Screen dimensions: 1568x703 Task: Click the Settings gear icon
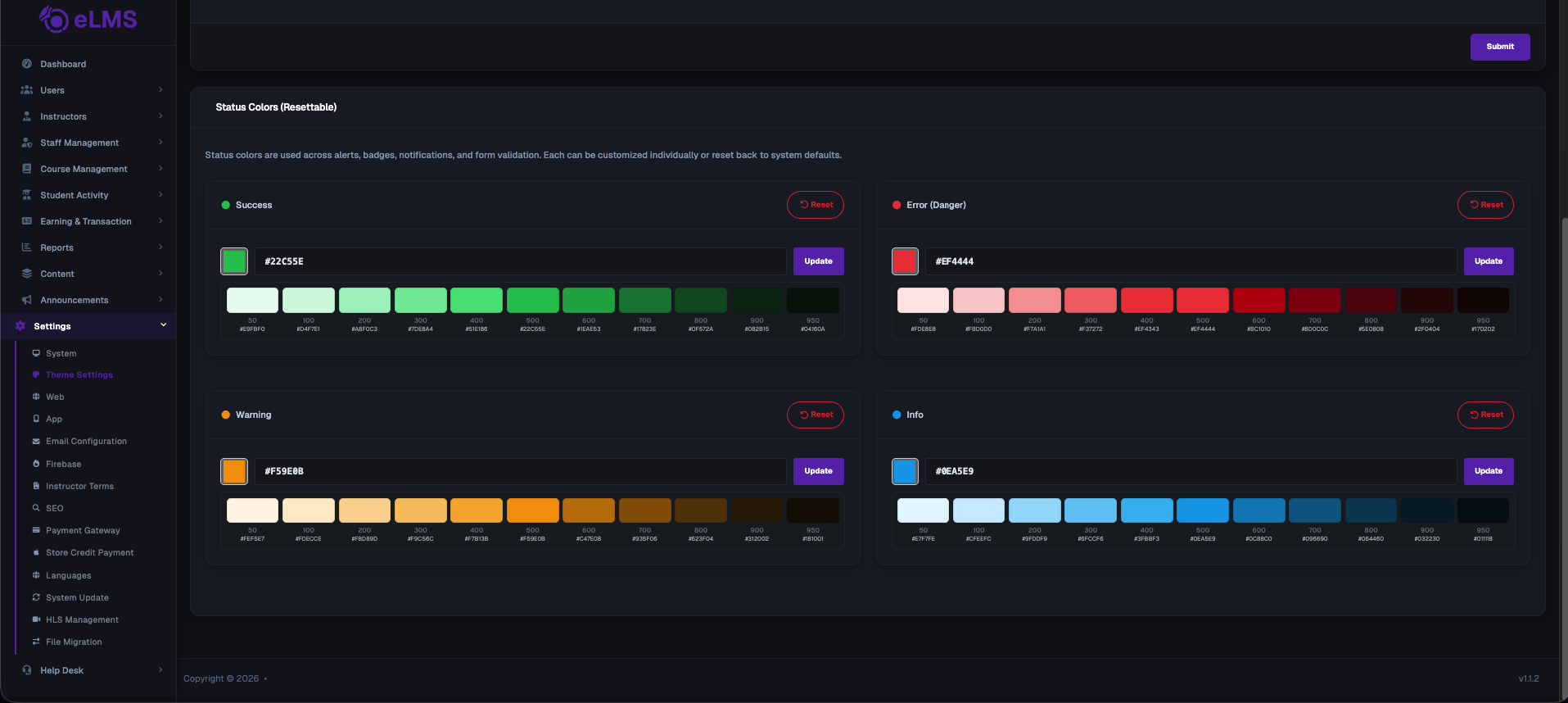click(x=20, y=326)
